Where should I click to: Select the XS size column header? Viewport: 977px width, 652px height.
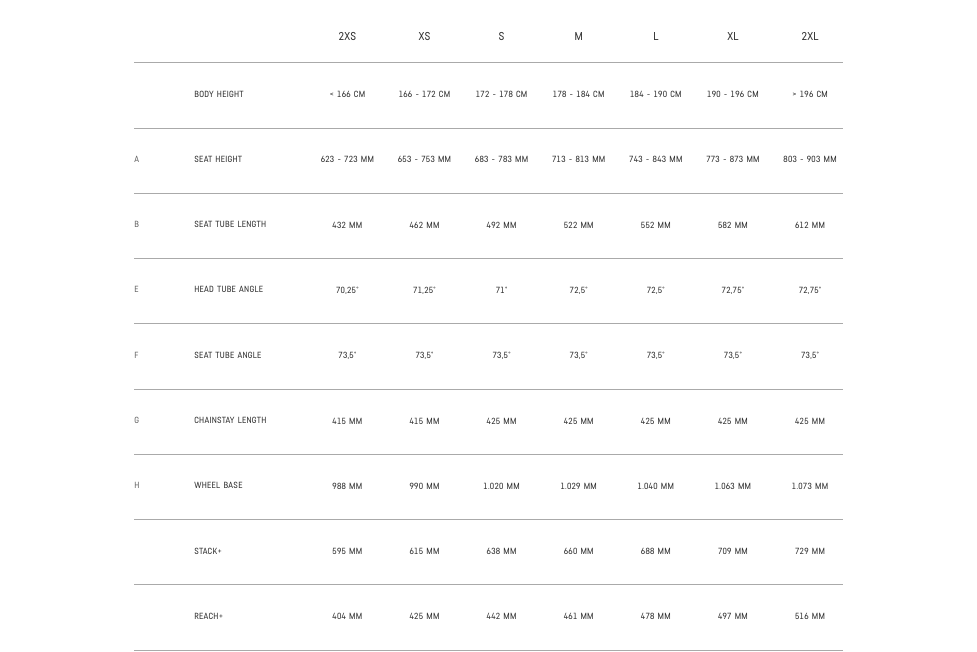424,36
